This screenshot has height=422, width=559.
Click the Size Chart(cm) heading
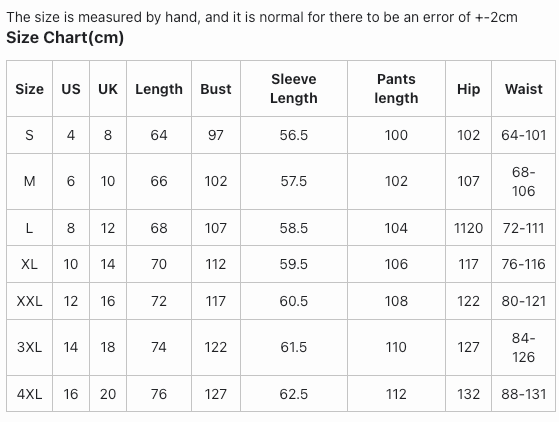(65, 37)
